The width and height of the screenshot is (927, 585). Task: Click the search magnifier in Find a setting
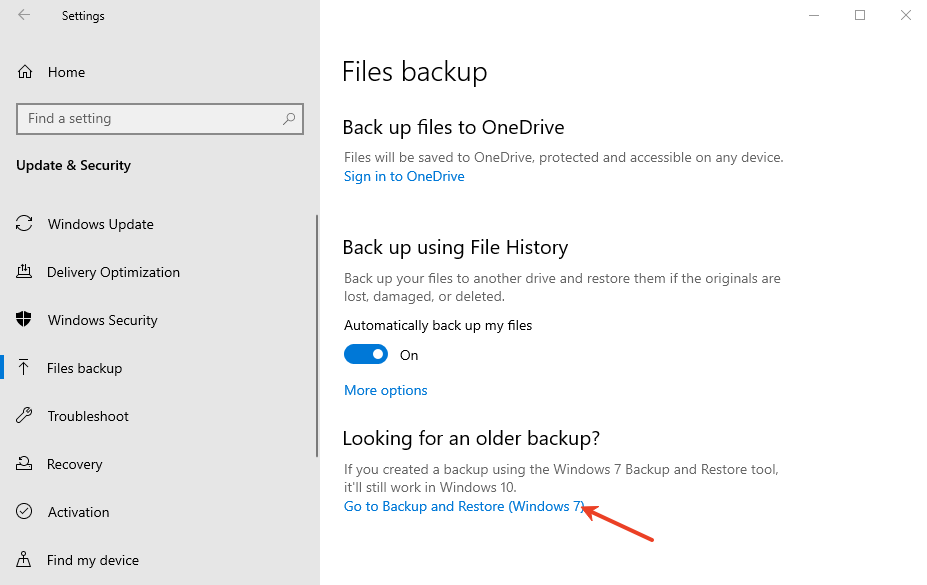click(x=289, y=118)
